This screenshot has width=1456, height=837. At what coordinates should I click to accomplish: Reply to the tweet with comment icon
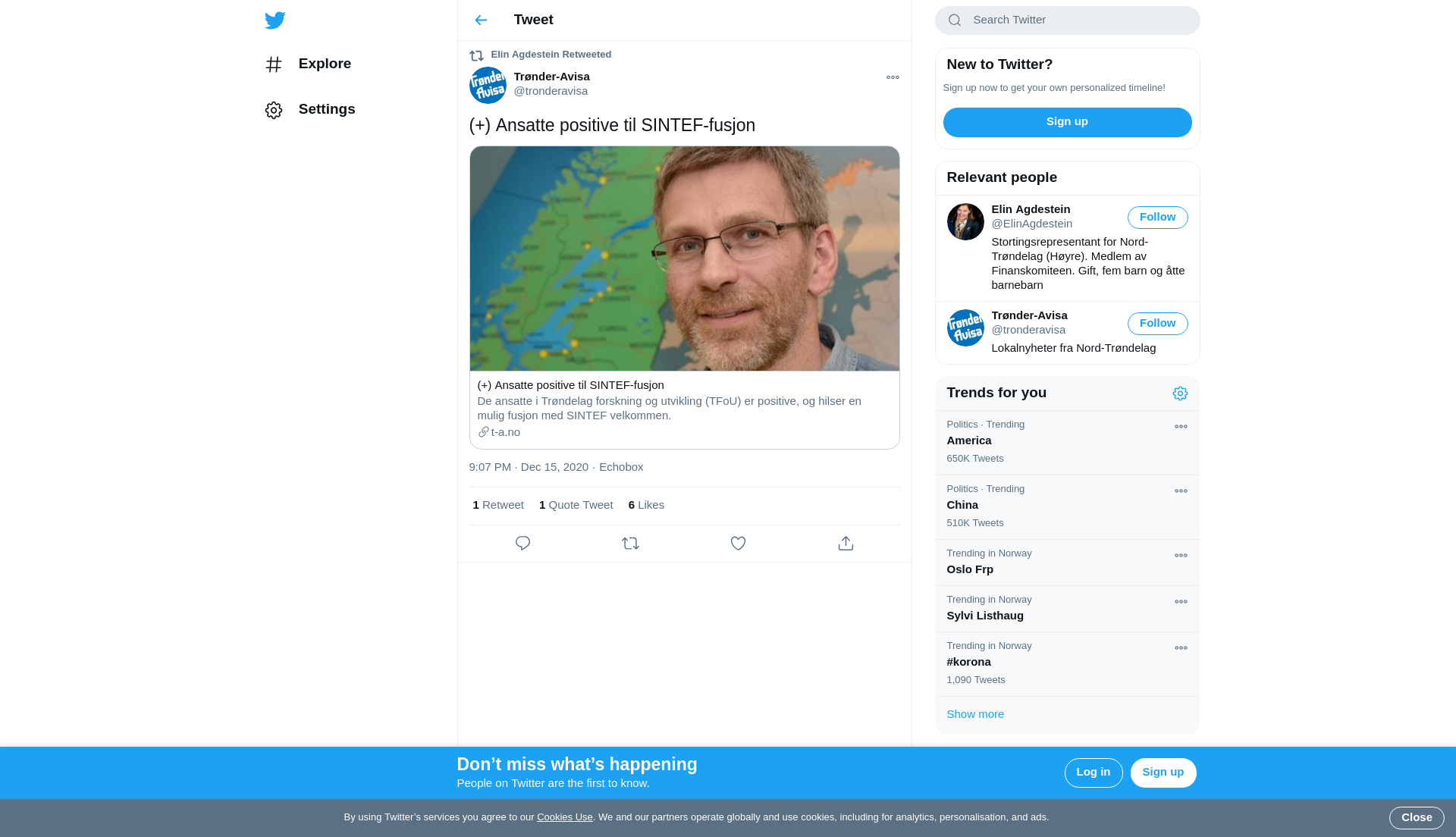click(x=522, y=544)
